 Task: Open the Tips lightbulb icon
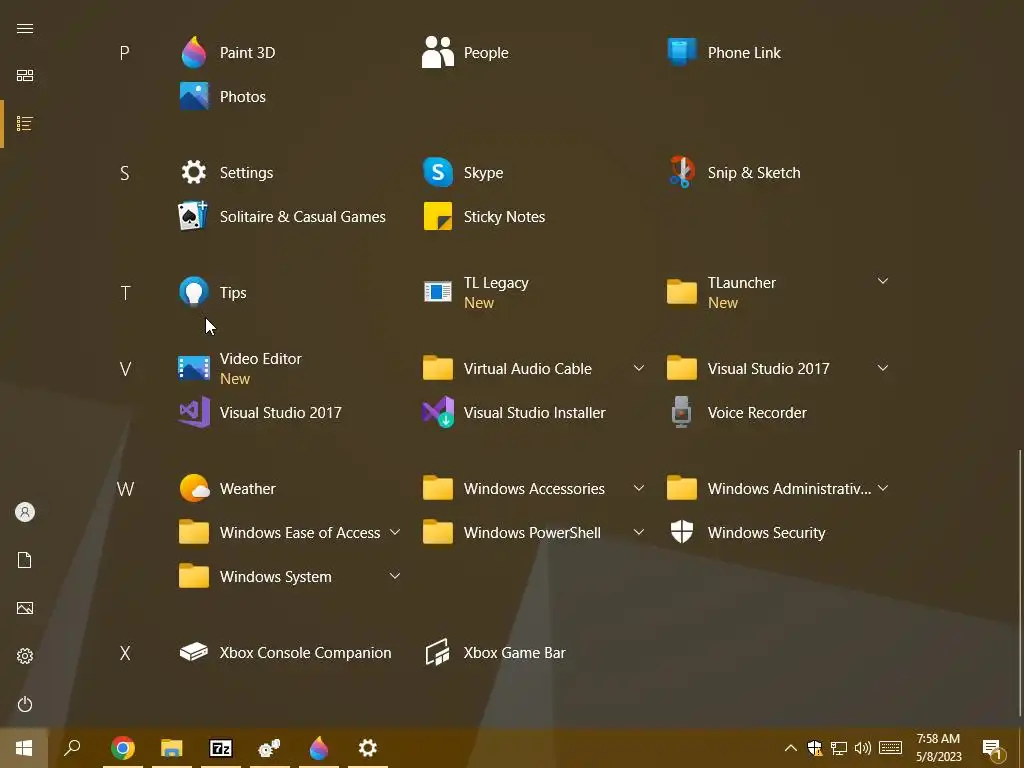coord(194,292)
